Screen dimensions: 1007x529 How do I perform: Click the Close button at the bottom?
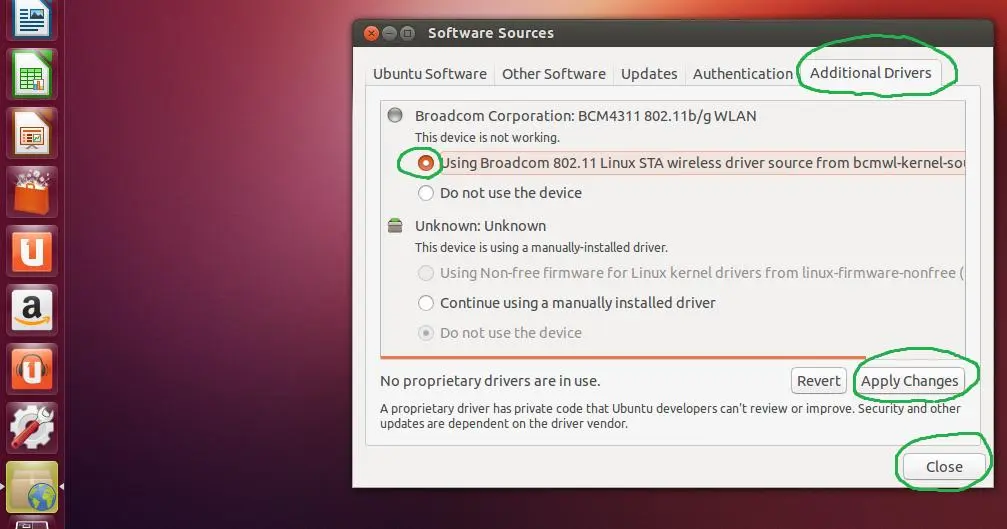point(943,467)
